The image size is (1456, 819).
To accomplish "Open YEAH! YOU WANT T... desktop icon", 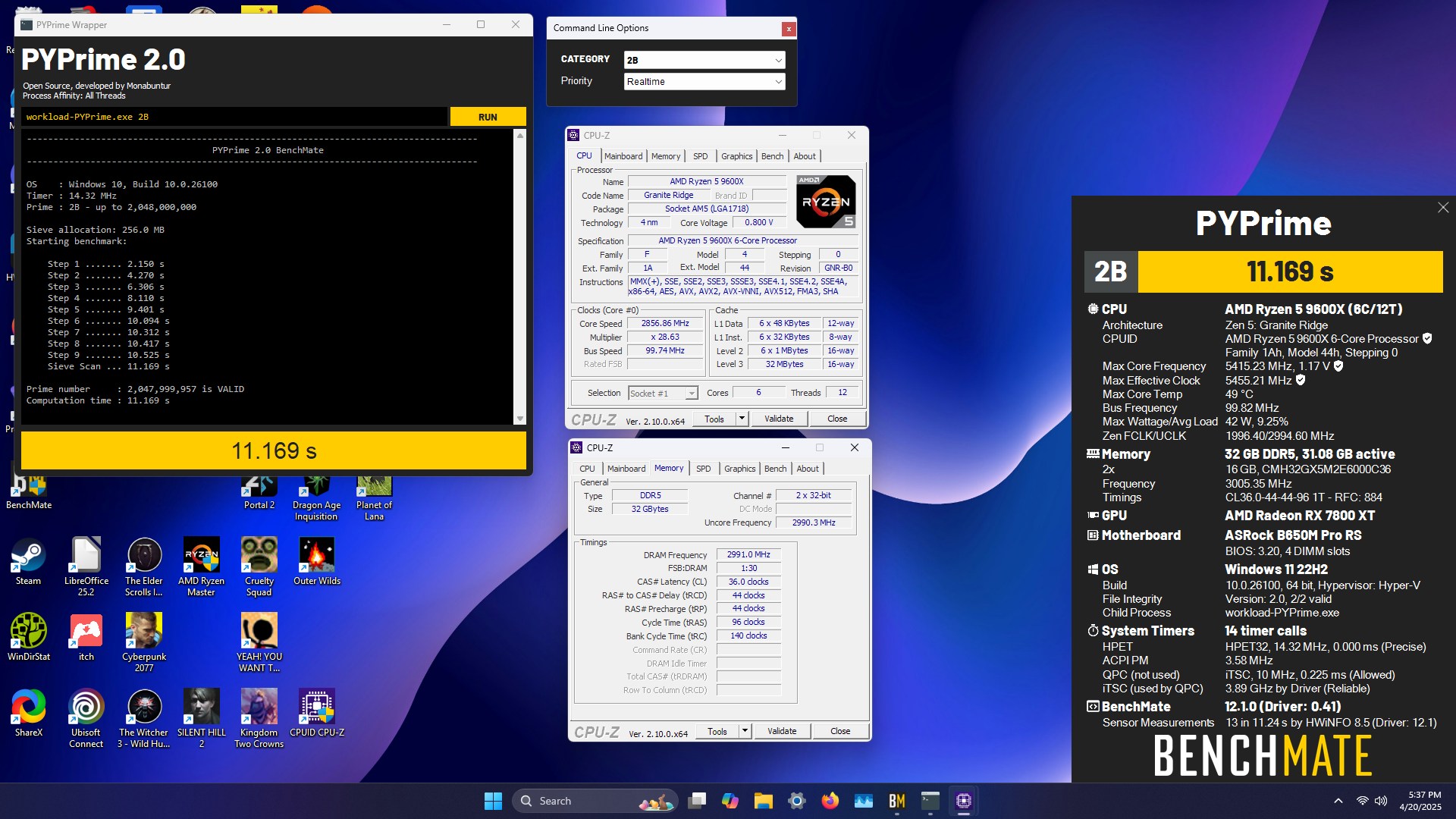I will coord(259,642).
